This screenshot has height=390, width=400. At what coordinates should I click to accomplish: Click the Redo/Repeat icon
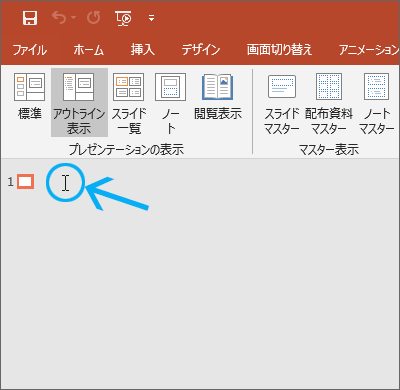tap(93, 18)
